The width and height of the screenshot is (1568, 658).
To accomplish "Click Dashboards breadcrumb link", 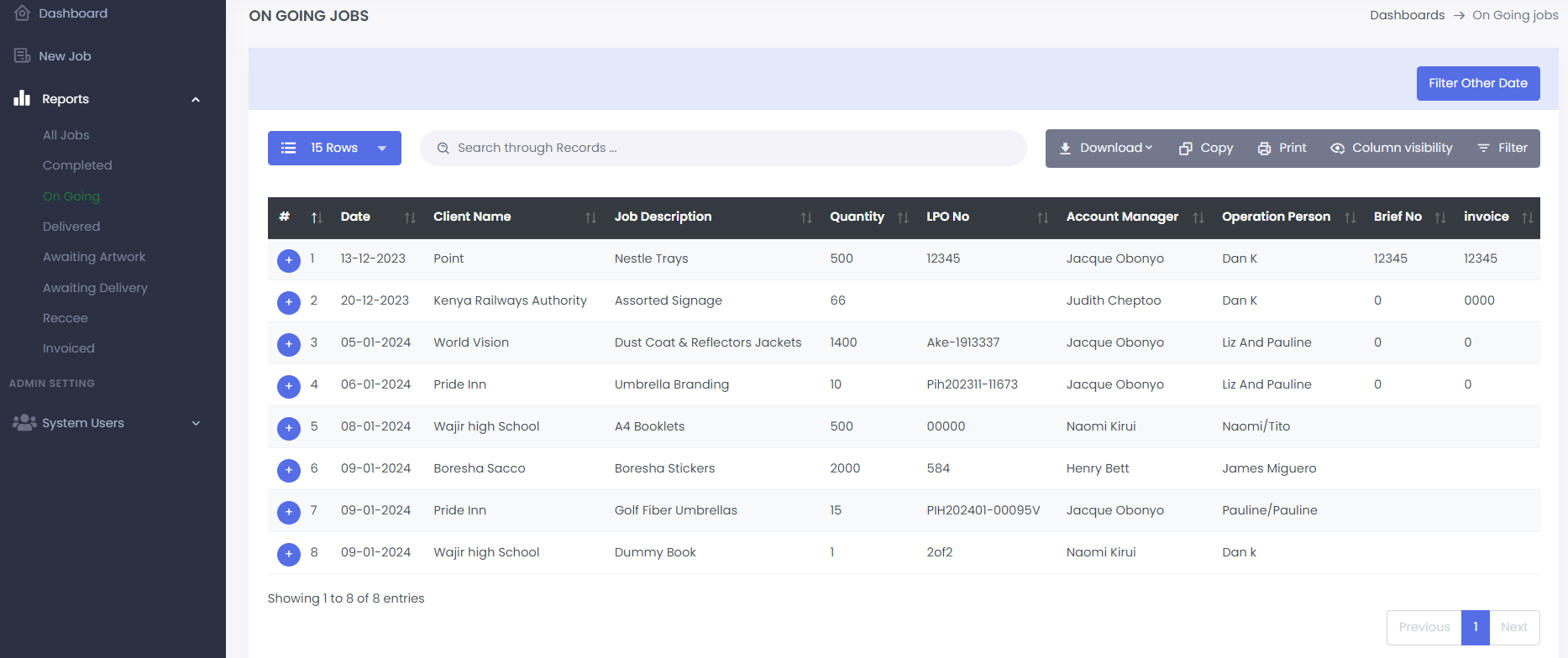I will coord(1408,15).
